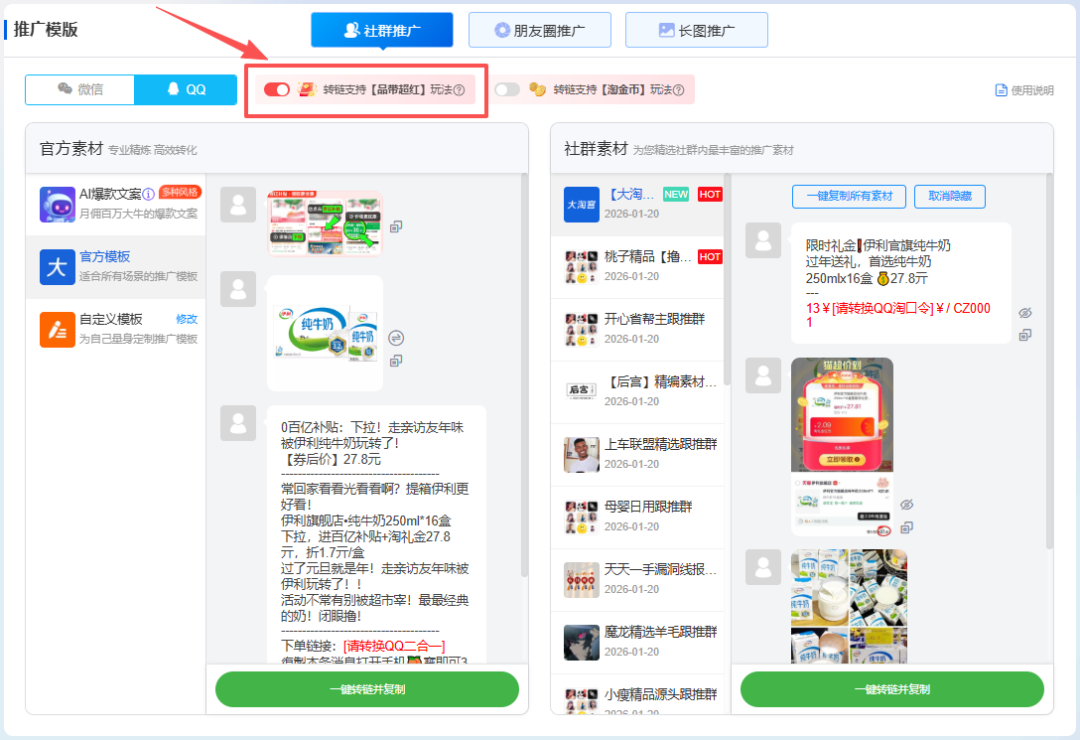Copy the promo collage image in official materials
Screen dimensions: 1080x740
pos(396,227)
